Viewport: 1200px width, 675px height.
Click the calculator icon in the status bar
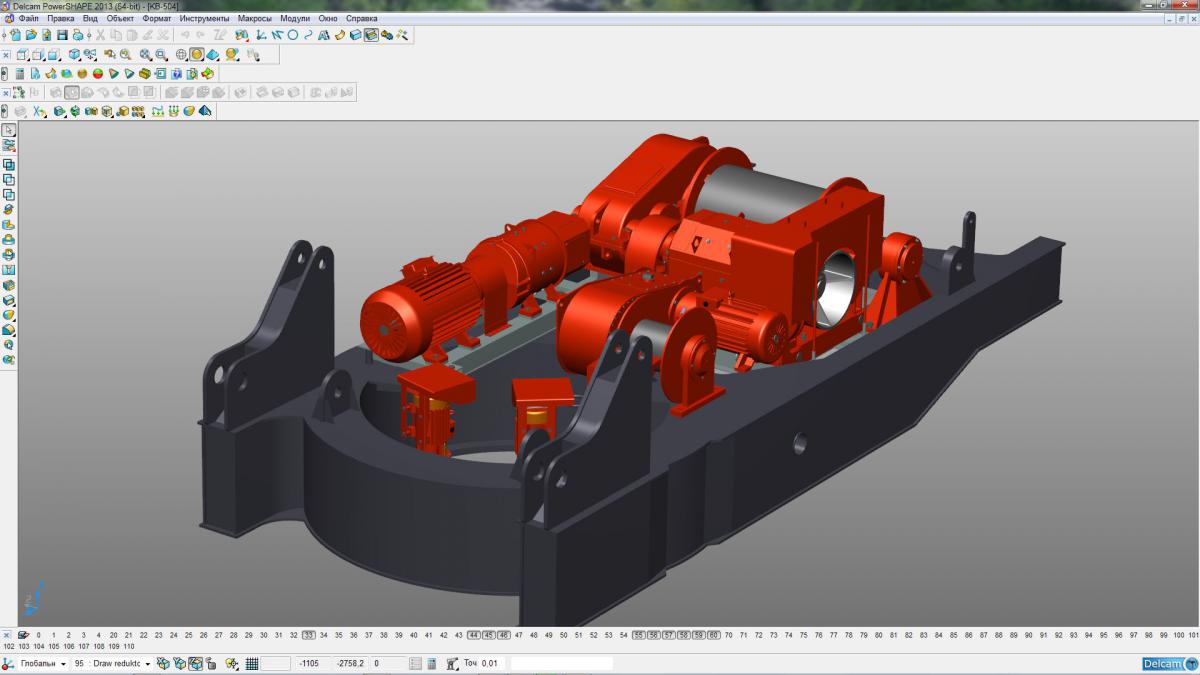431,663
